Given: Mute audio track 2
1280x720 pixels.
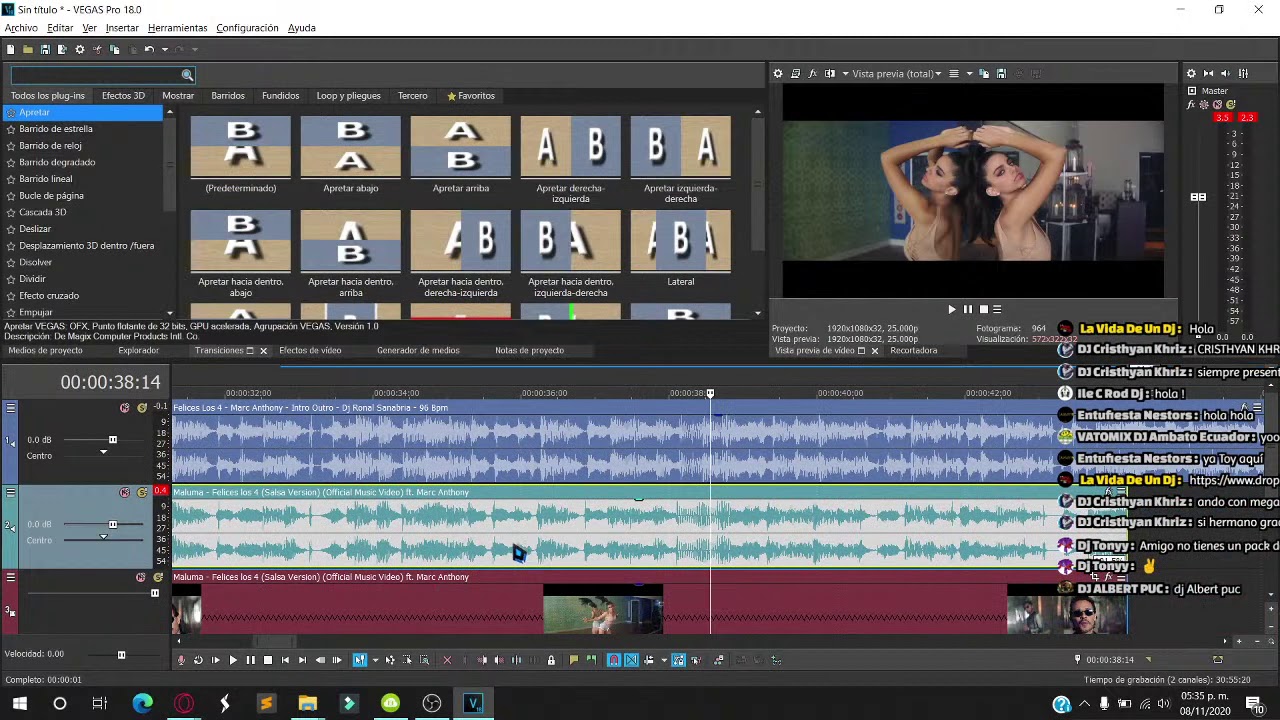Looking at the screenshot, I should pos(125,492).
